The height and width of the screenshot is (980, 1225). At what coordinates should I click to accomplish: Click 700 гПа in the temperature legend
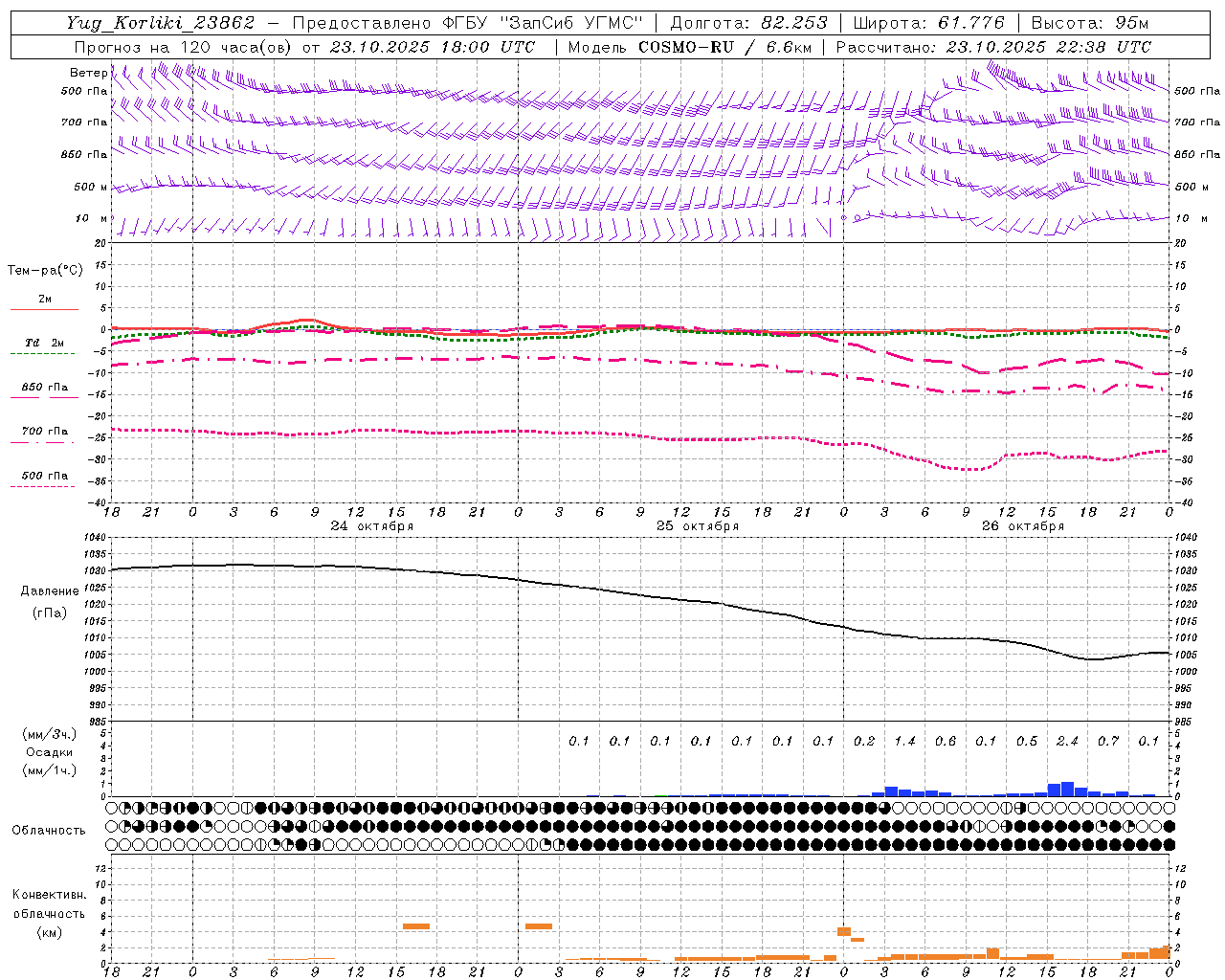(44, 432)
